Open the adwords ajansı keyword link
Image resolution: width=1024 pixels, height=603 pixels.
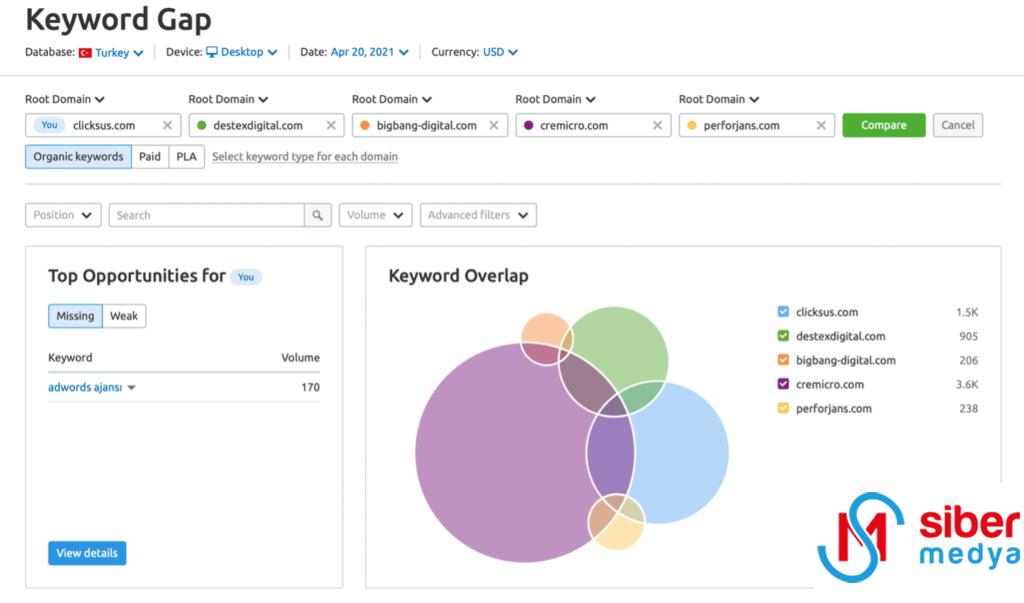(x=85, y=387)
